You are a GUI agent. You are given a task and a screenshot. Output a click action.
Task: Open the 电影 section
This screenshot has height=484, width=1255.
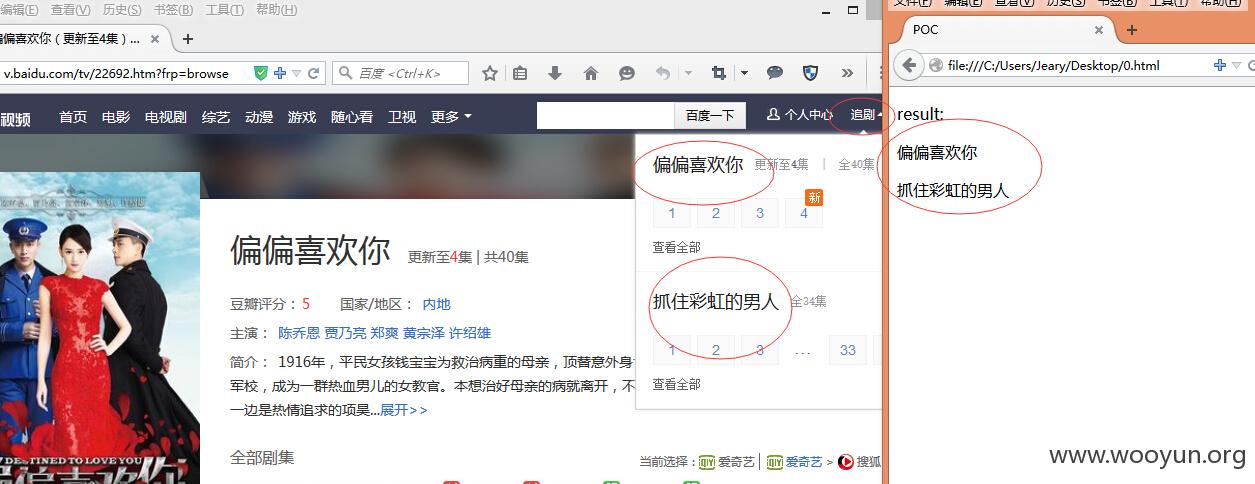pyautogui.click(x=116, y=116)
